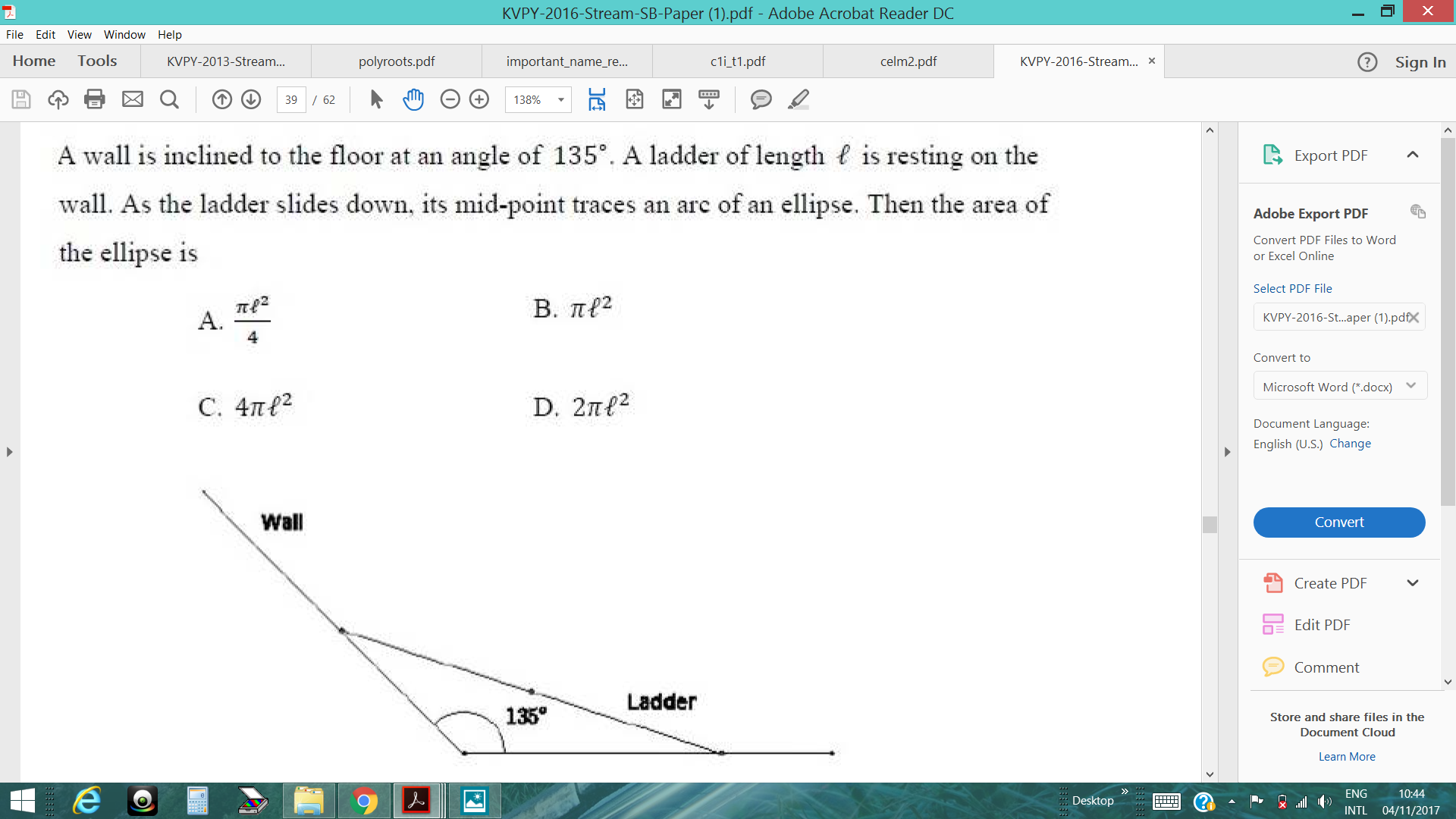Click Change document language link
1456x819 pixels.
click(x=1350, y=444)
